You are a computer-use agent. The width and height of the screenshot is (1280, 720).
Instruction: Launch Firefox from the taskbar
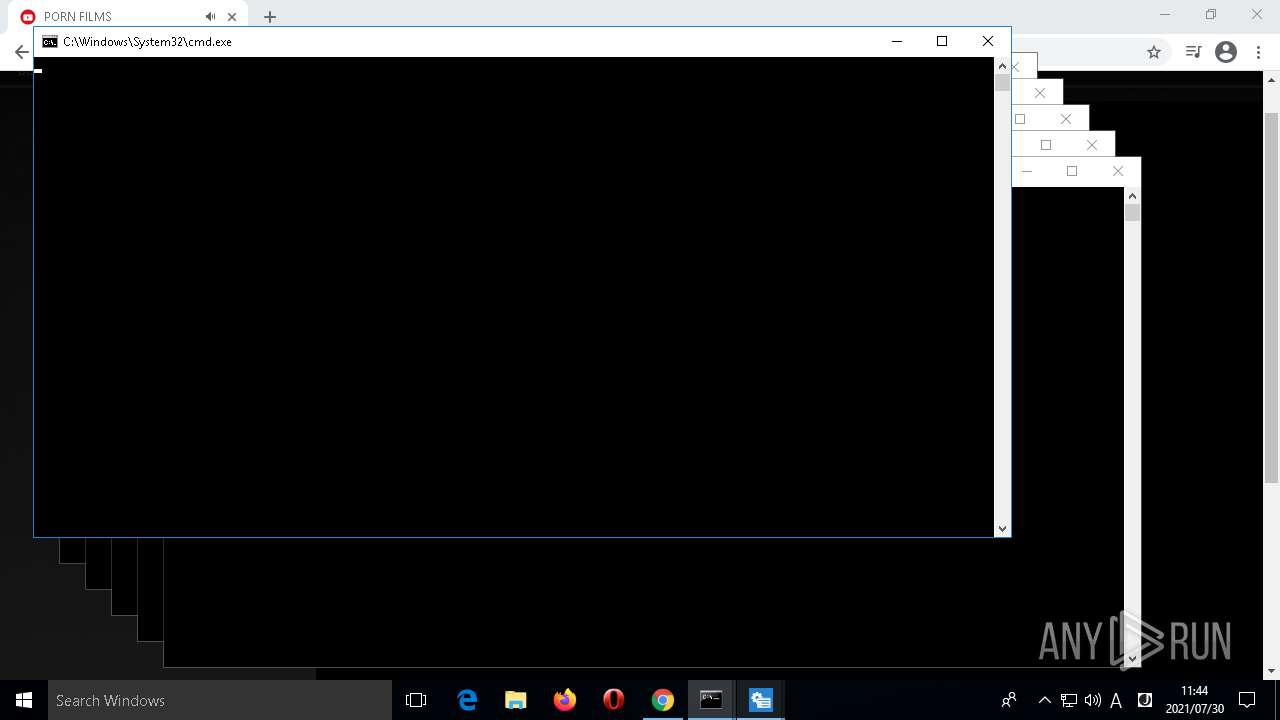565,700
